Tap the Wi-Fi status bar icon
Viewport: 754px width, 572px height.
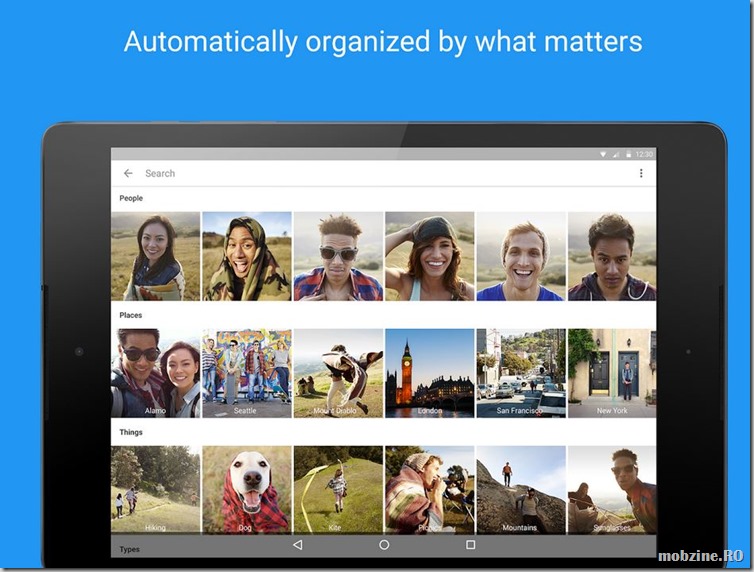tap(603, 154)
